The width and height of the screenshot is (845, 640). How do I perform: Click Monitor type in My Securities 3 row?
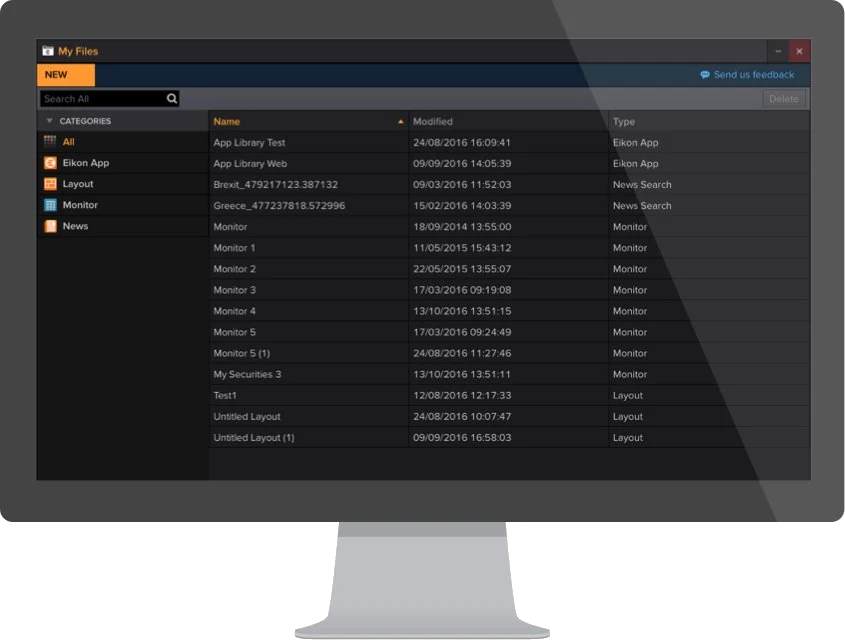pyautogui.click(x=629, y=374)
